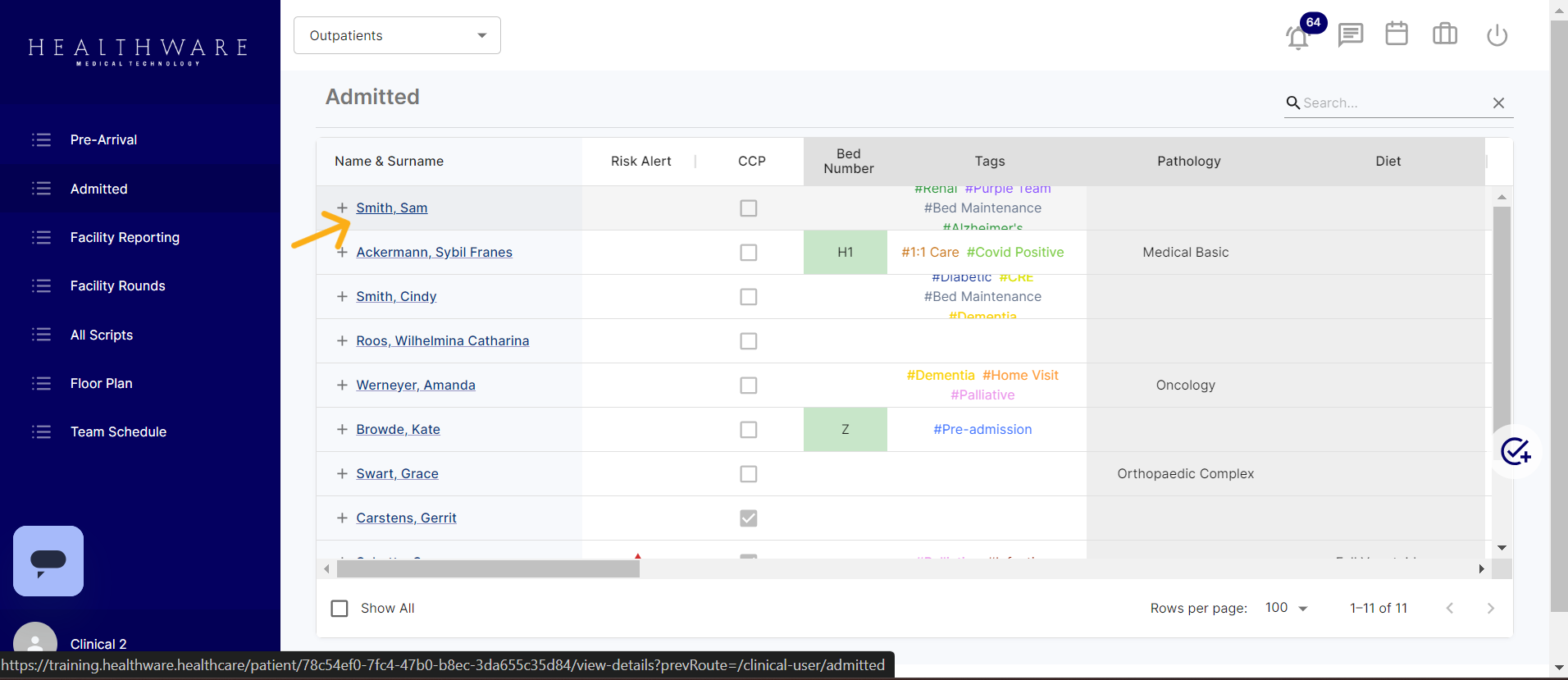Click the briefcase icon in header
The height and width of the screenshot is (680, 1568).
[1444, 34]
